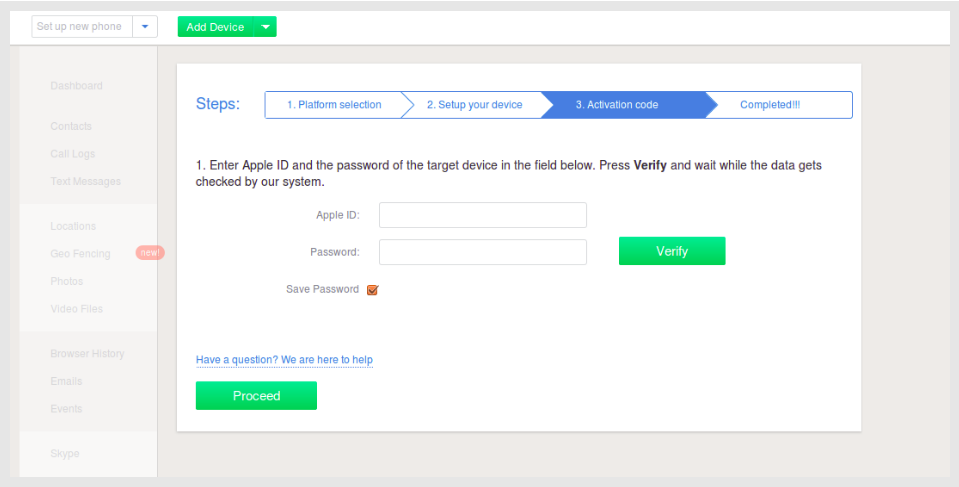The image size is (959, 487).
Task: Open Skype in the sidebar
Action: click(x=65, y=454)
